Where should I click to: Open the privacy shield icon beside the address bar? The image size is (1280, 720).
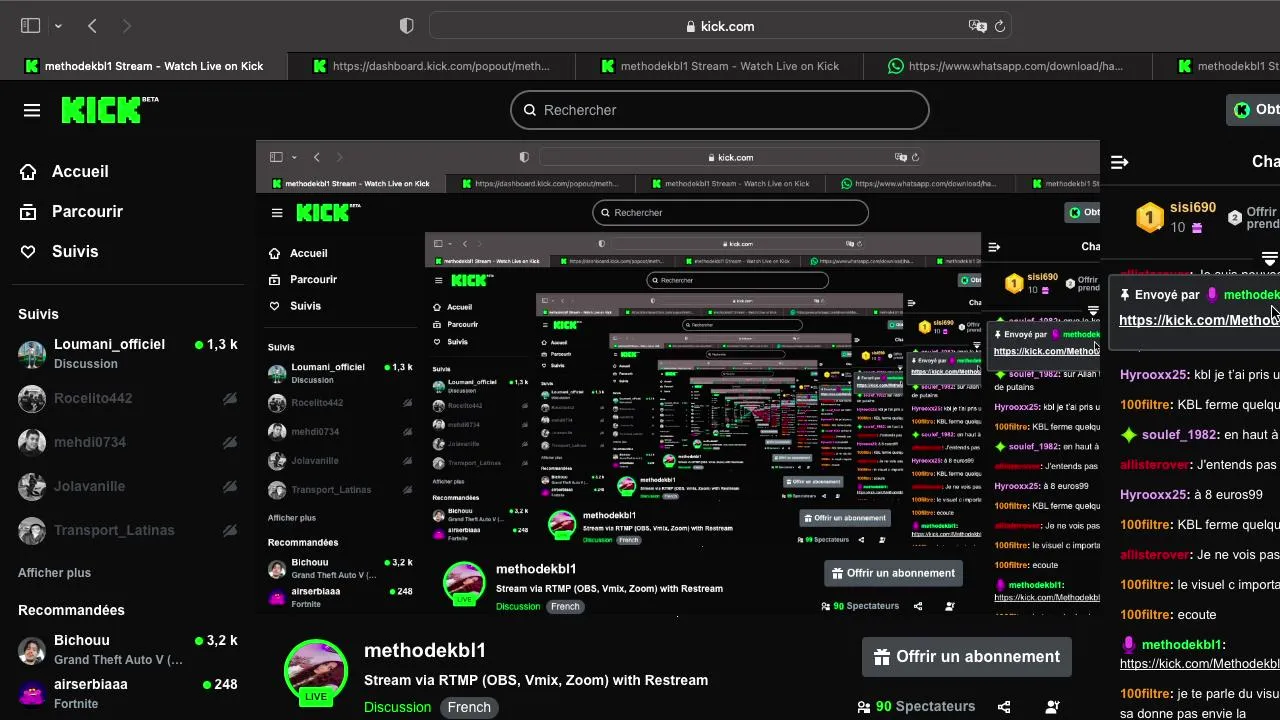tap(406, 26)
